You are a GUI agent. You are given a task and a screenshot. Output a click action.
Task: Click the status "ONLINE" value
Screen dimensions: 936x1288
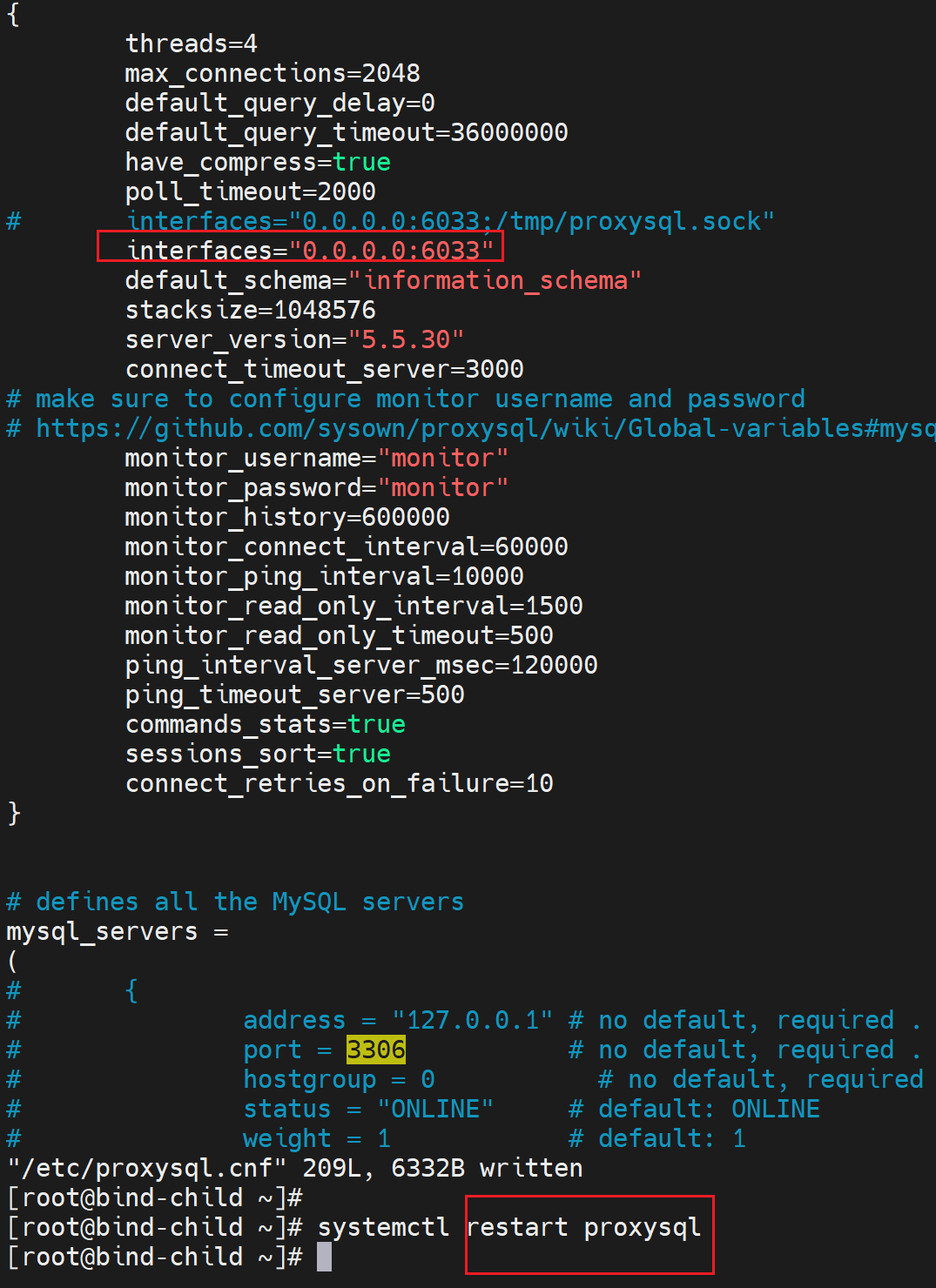[x=434, y=1110]
